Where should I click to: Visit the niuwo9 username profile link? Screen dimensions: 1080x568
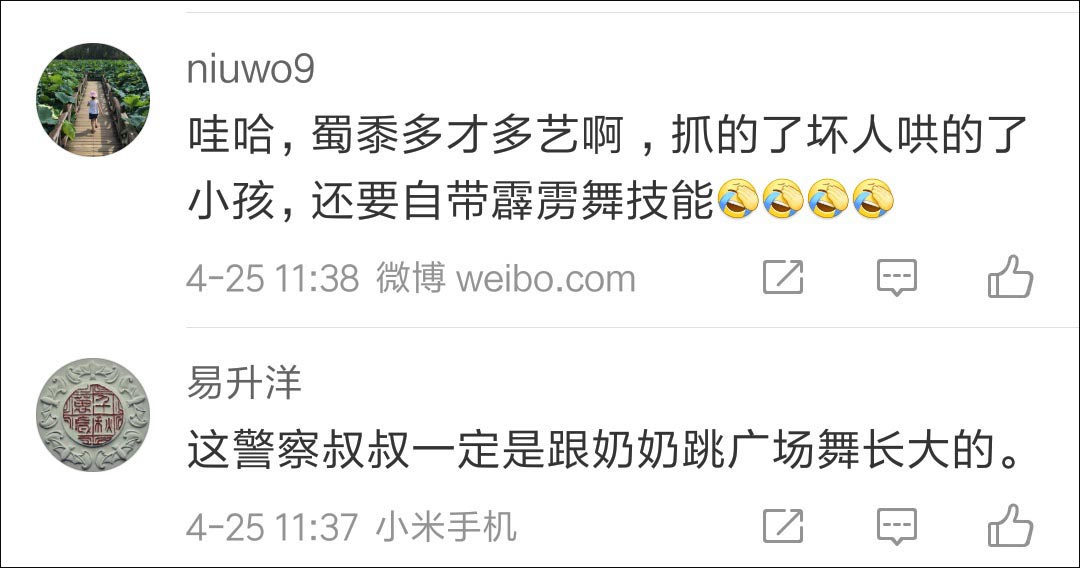(251, 69)
